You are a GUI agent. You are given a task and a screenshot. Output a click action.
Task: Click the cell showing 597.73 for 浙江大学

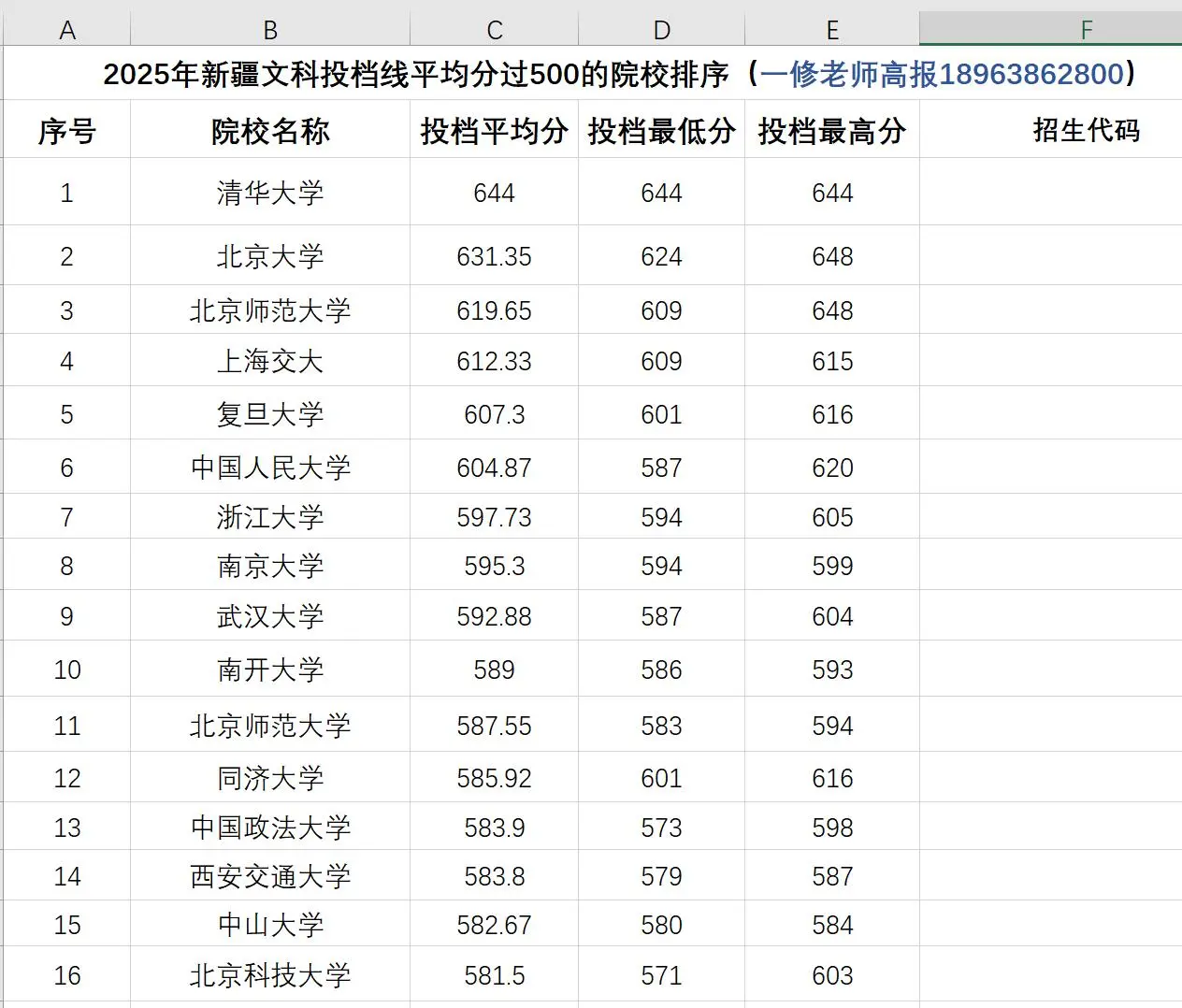coord(493,516)
